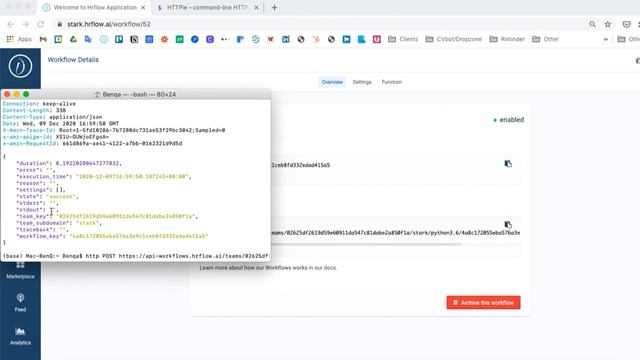
Task: Minimize the terminal with yellow button
Action: pos(16,94)
